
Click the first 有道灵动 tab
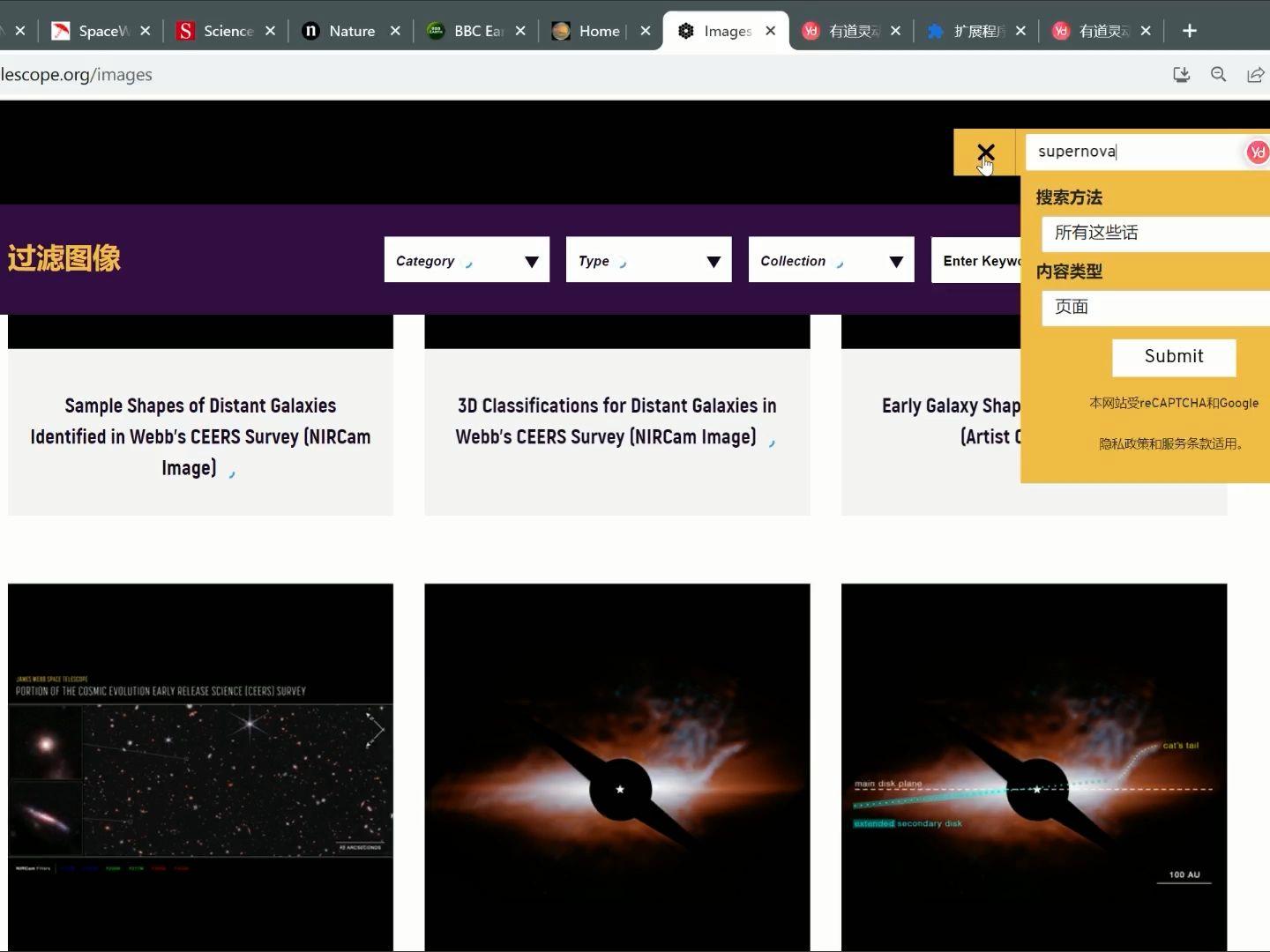(851, 31)
